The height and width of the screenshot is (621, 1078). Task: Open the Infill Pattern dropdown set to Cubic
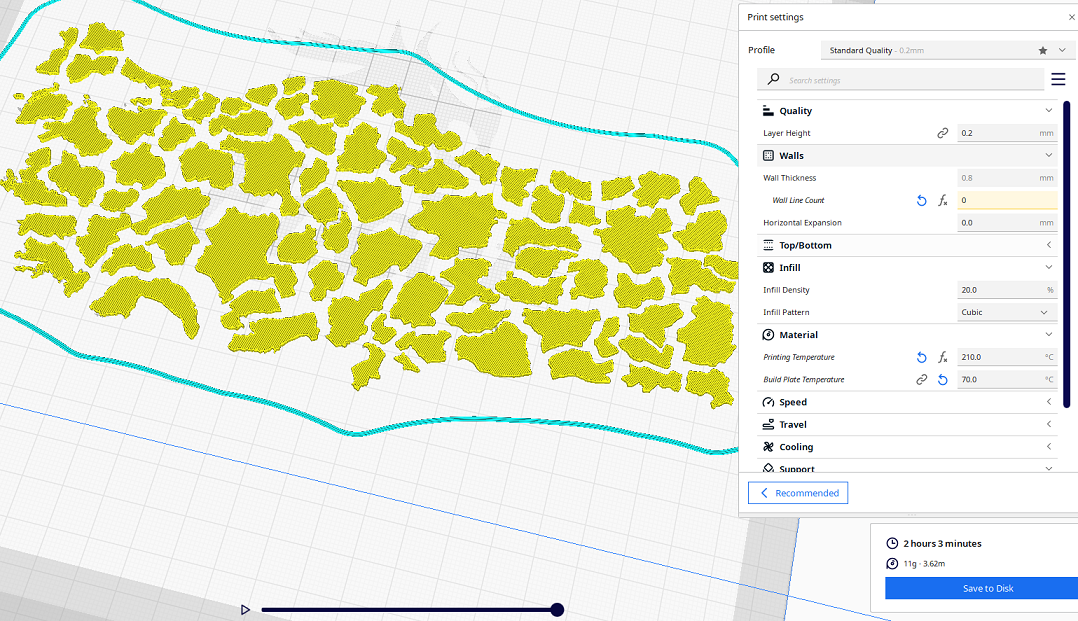click(x=1006, y=313)
